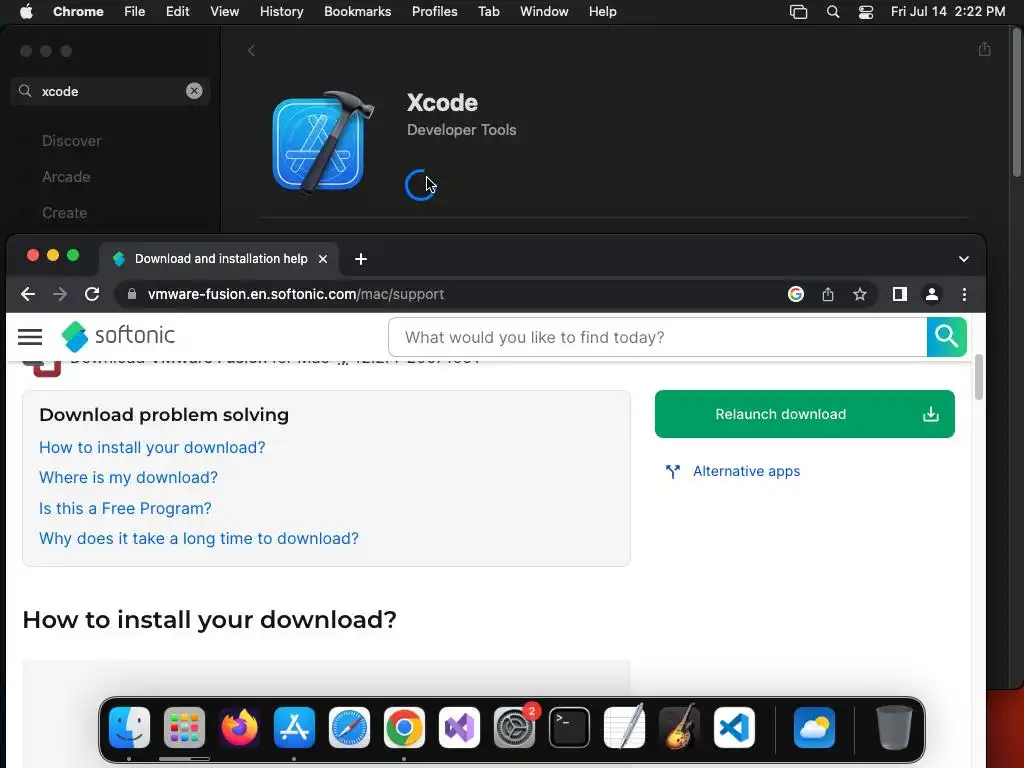Viewport: 1024px width, 768px height.
Task: Click the App Store window scrollbar
Action: click(x=1017, y=101)
